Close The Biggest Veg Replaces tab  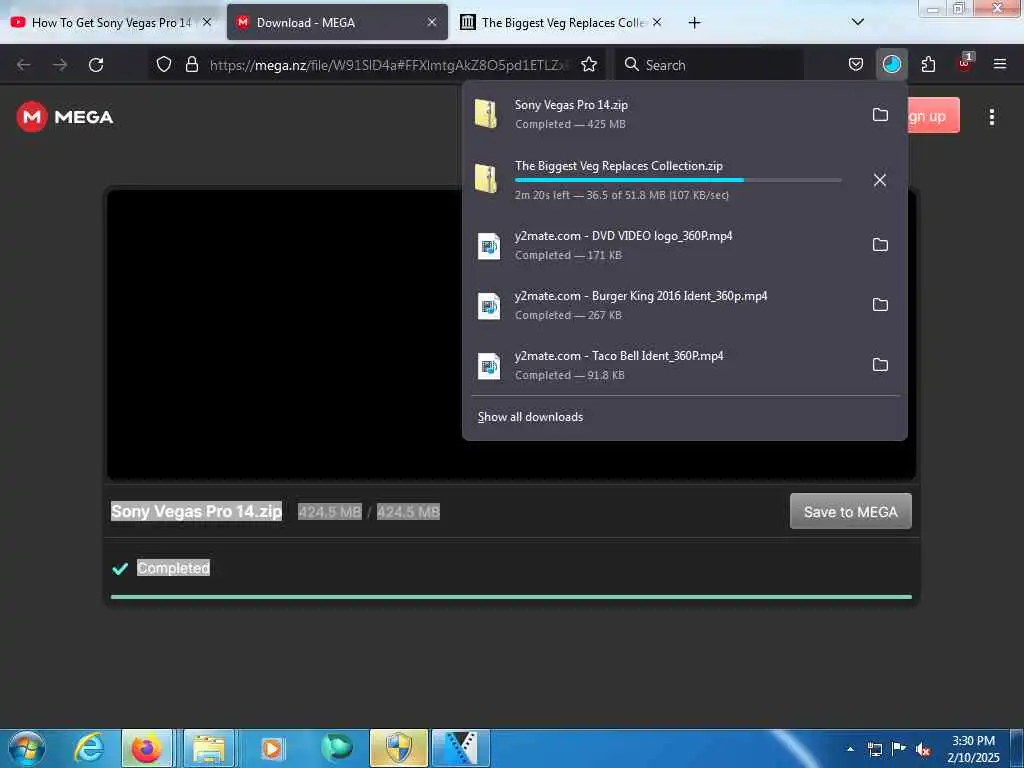coord(657,22)
